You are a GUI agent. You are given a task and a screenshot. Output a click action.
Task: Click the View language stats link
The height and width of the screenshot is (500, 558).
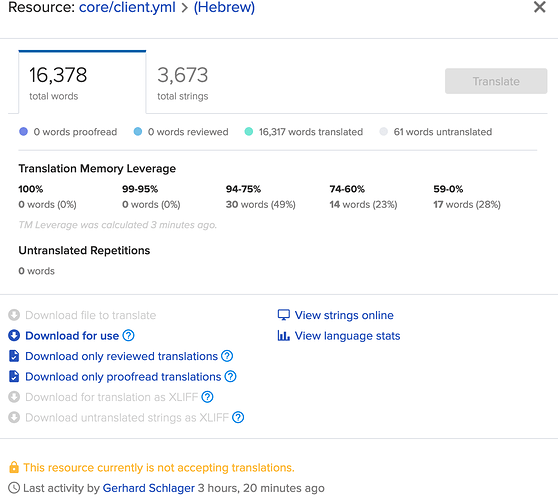[347, 336]
